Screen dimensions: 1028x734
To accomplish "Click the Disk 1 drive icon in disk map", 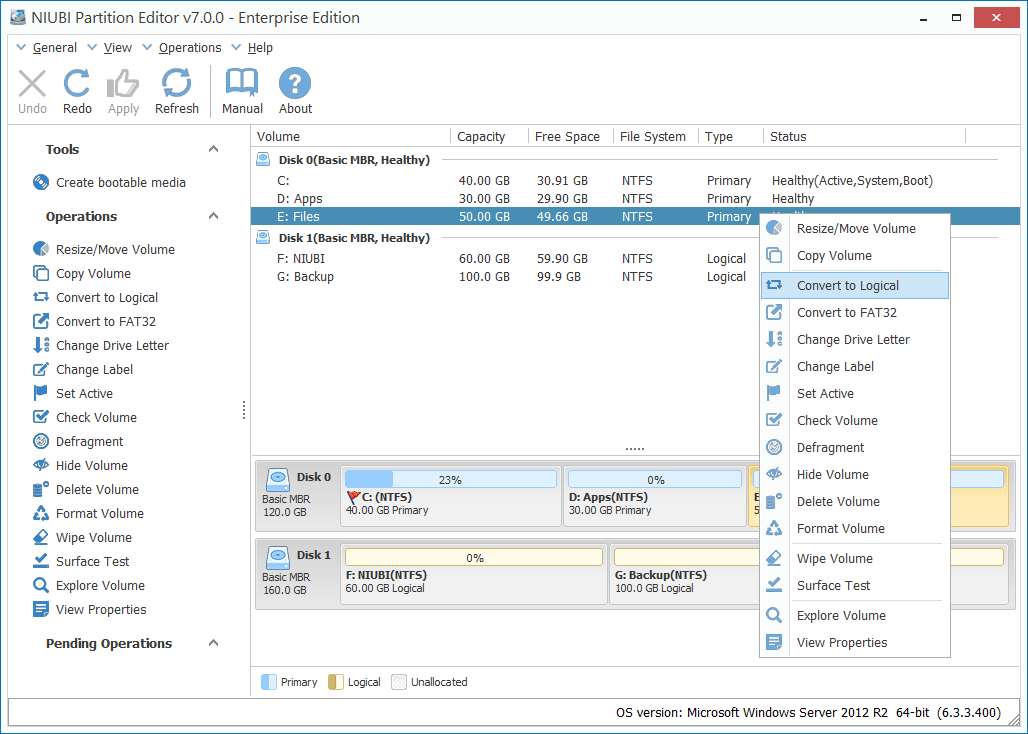I will tap(278, 557).
